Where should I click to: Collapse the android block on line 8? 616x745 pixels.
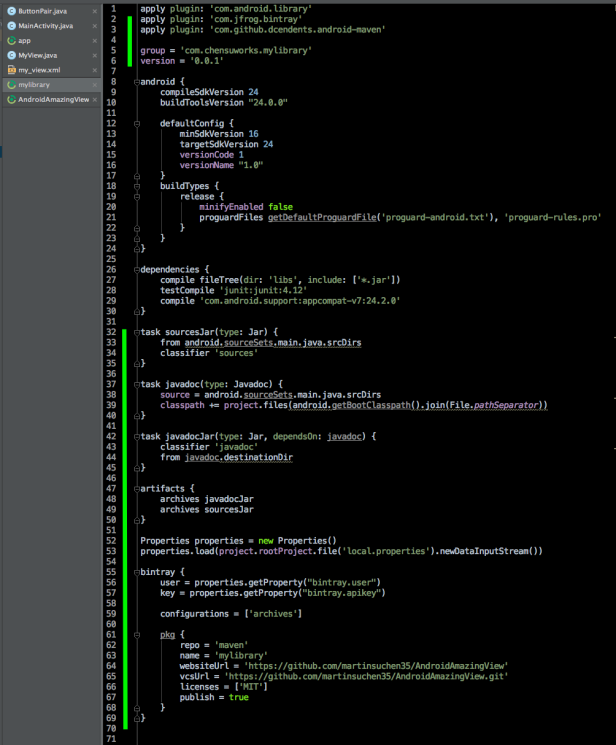137,82
